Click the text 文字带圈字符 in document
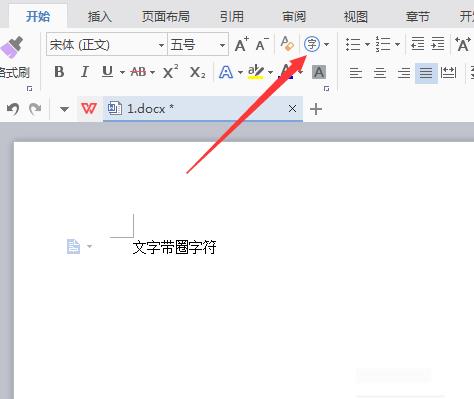474x399 pixels. (x=174, y=248)
